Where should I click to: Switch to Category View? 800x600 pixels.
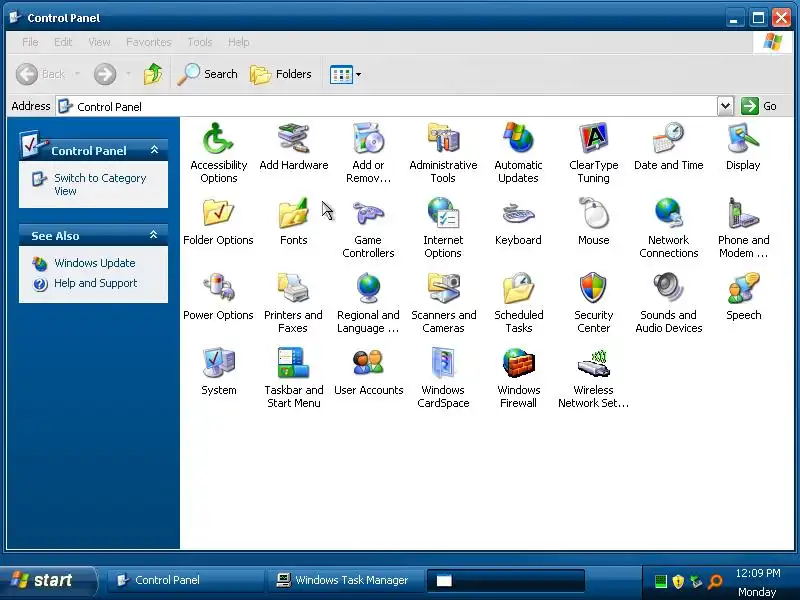pos(100,184)
